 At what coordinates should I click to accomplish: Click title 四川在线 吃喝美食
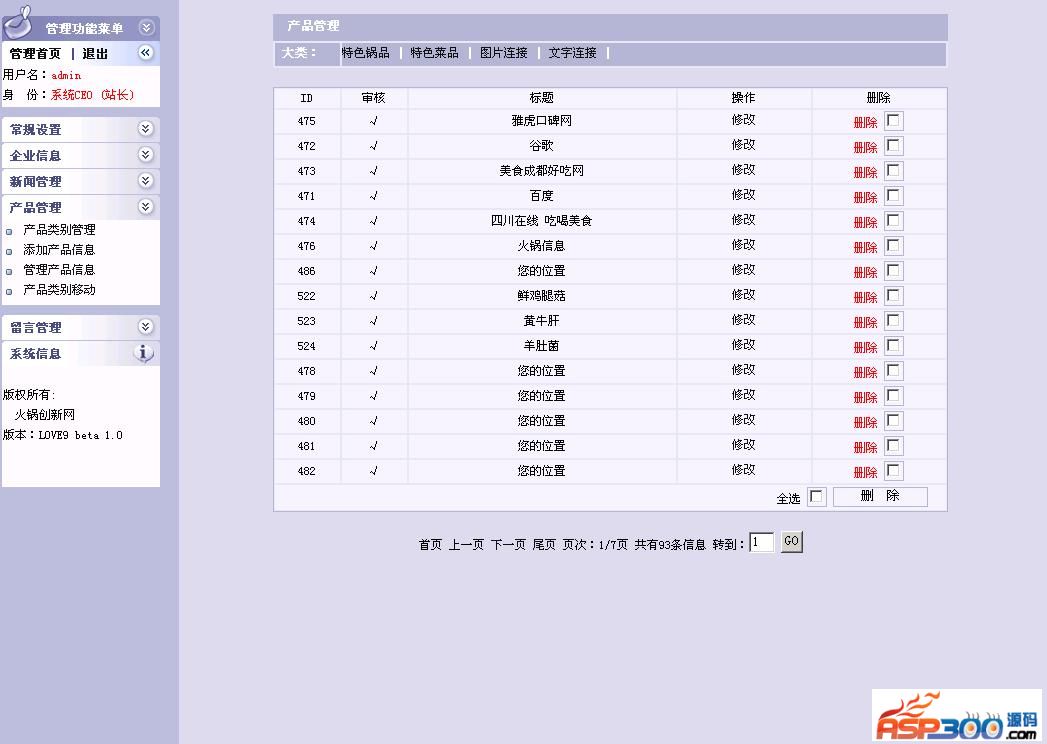pyautogui.click(x=542, y=221)
